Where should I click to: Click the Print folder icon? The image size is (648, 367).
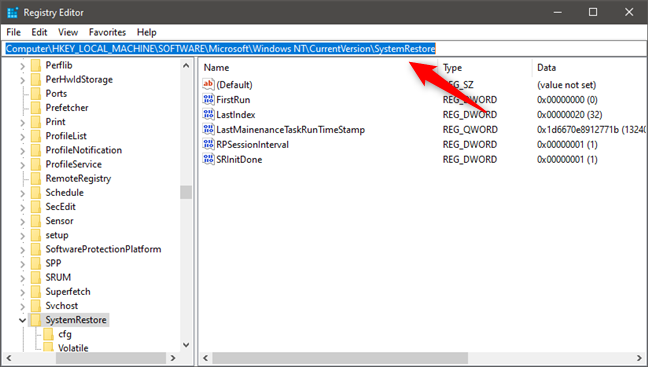tap(36, 122)
